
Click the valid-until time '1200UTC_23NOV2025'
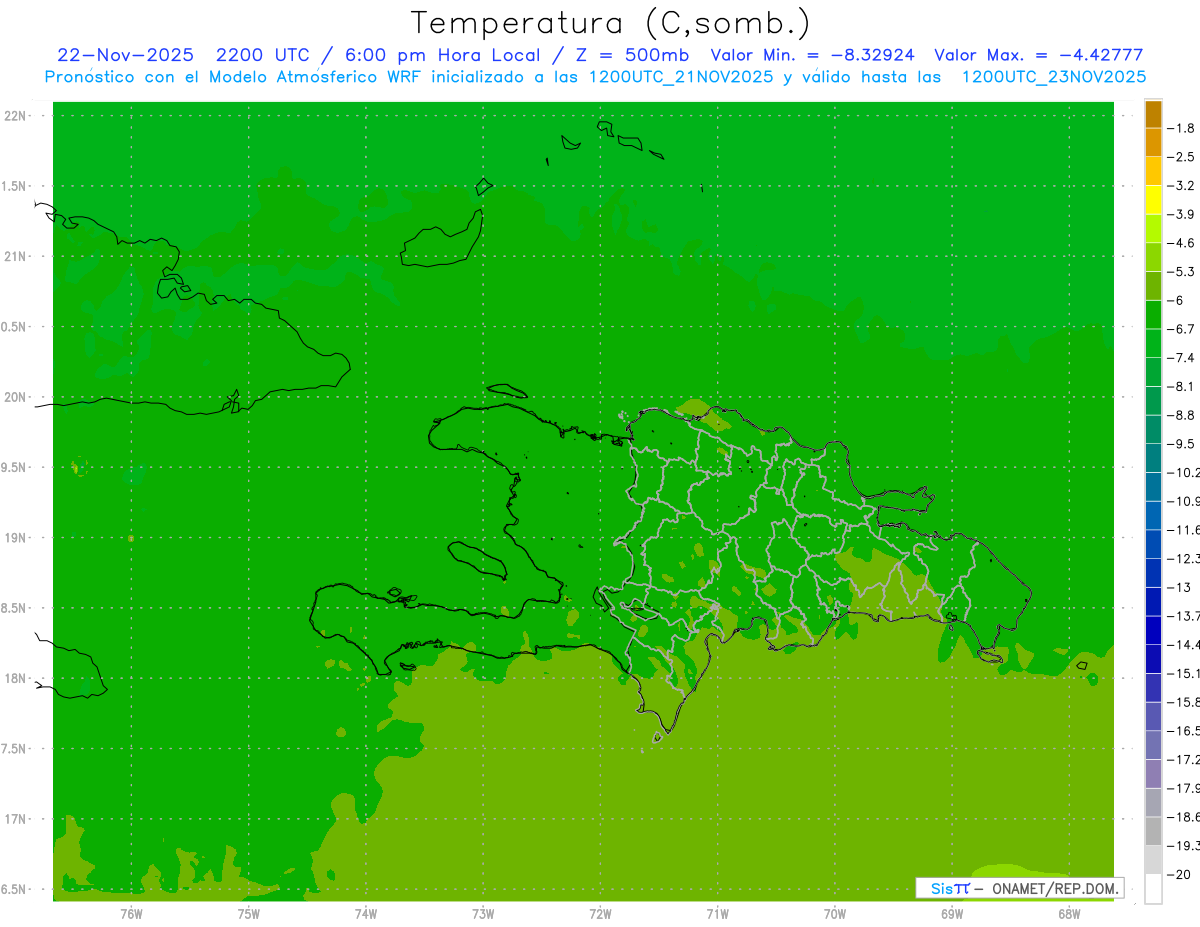1053,77
